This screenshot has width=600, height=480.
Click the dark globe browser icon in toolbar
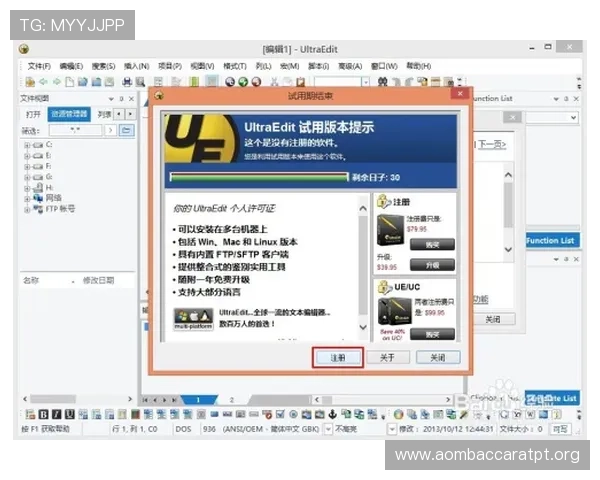[x=230, y=82]
